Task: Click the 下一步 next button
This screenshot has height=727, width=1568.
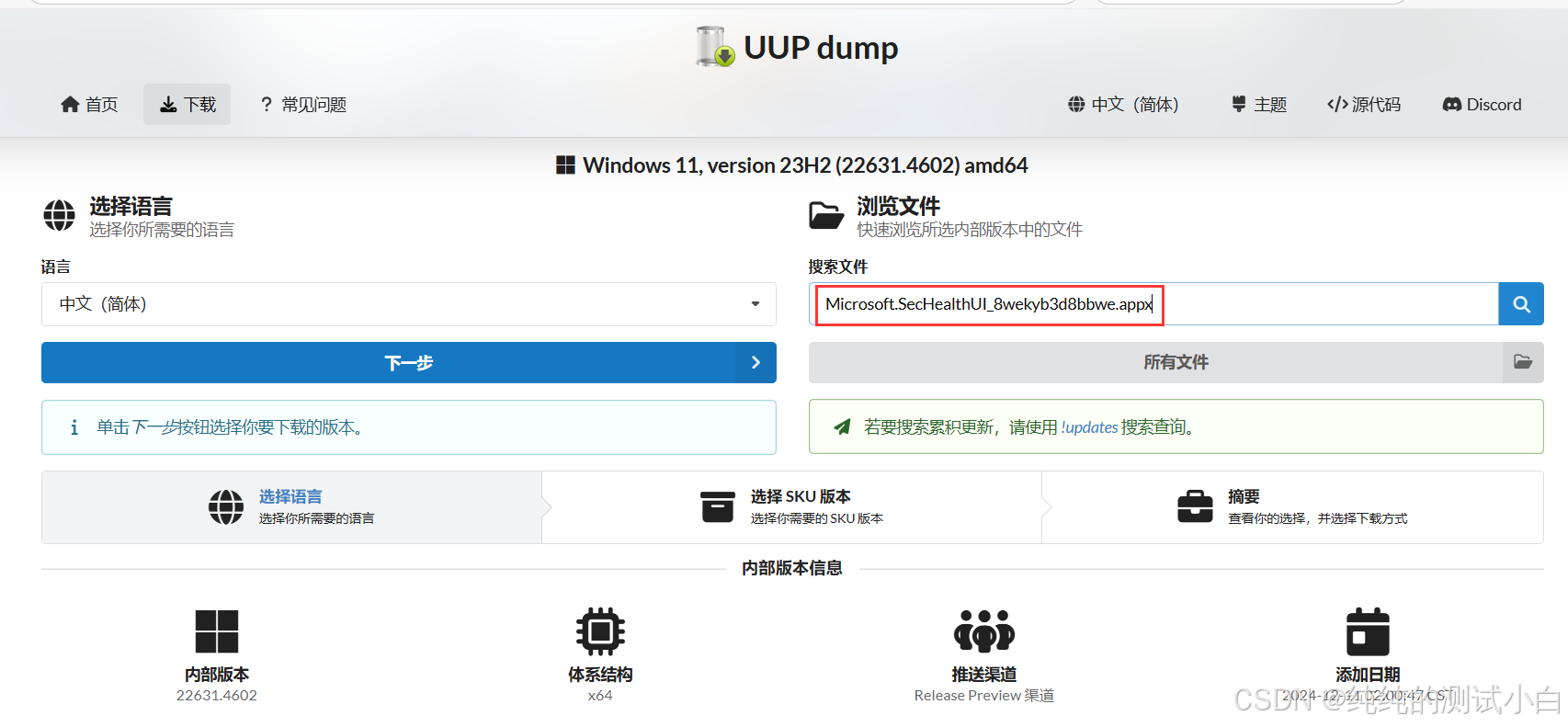Action: (x=409, y=363)
